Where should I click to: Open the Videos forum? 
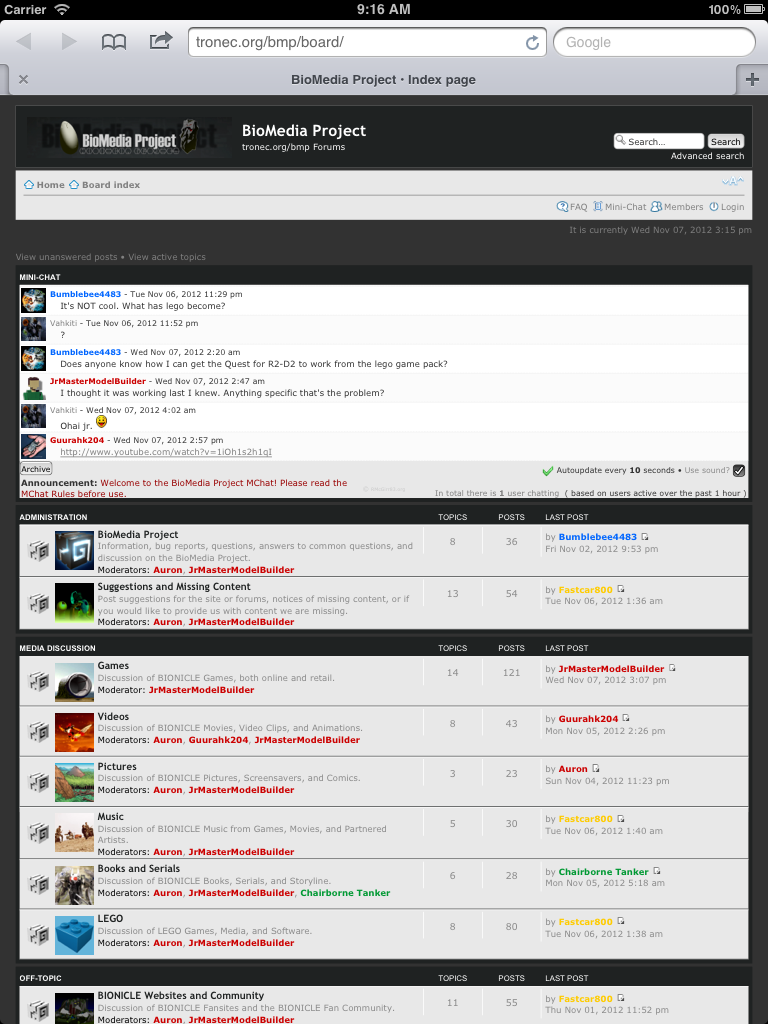(x=113, y=716)
